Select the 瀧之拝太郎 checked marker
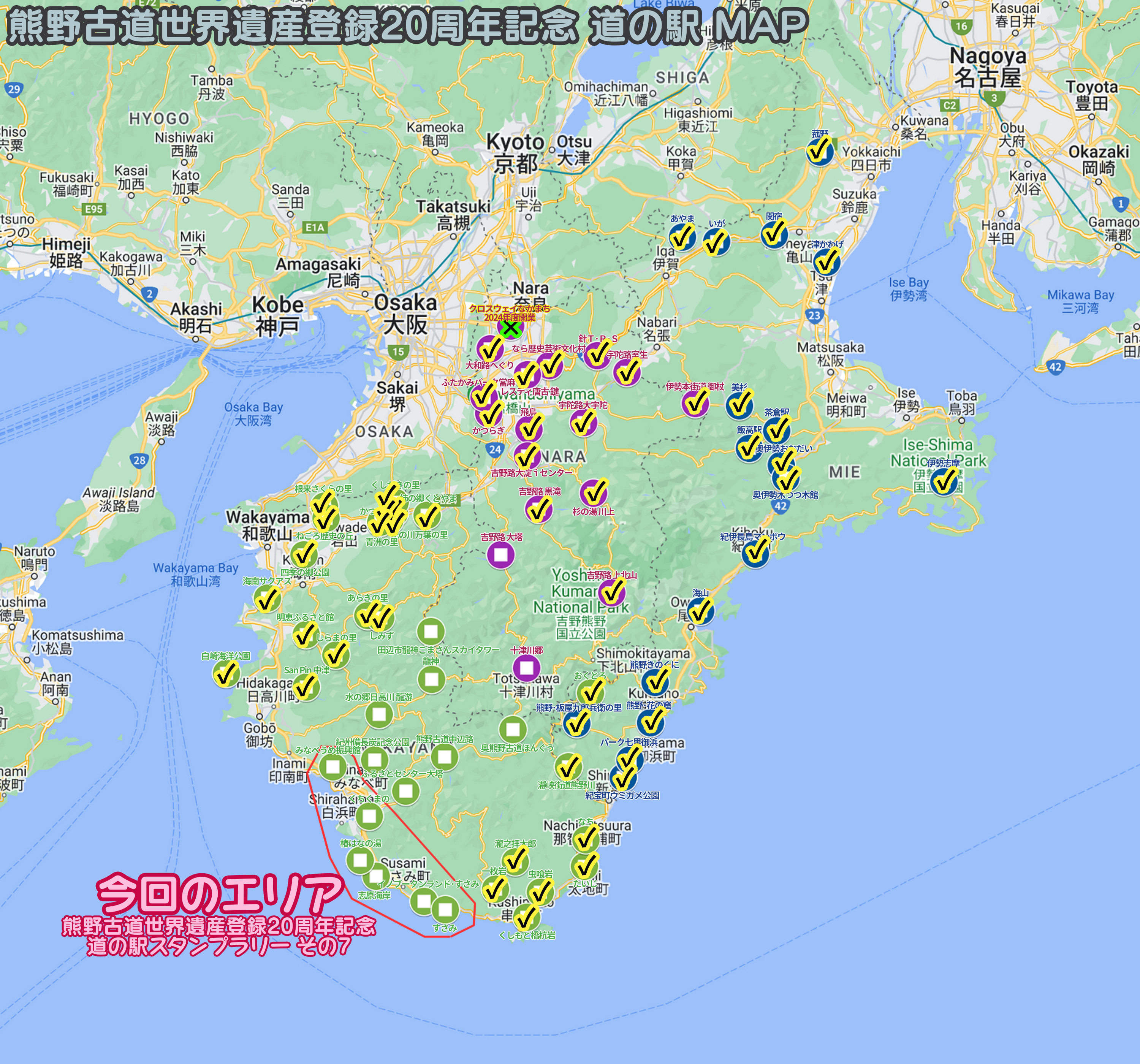1140x1064 pixels. tap(515, 861)
